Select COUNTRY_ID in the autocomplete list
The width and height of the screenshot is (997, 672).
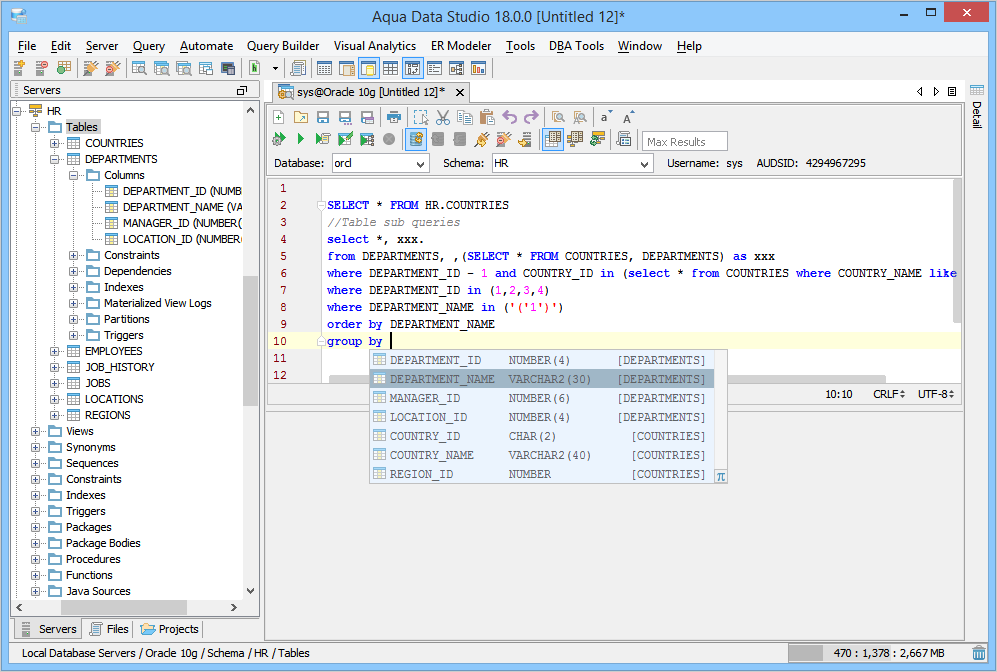coord(541,436)
